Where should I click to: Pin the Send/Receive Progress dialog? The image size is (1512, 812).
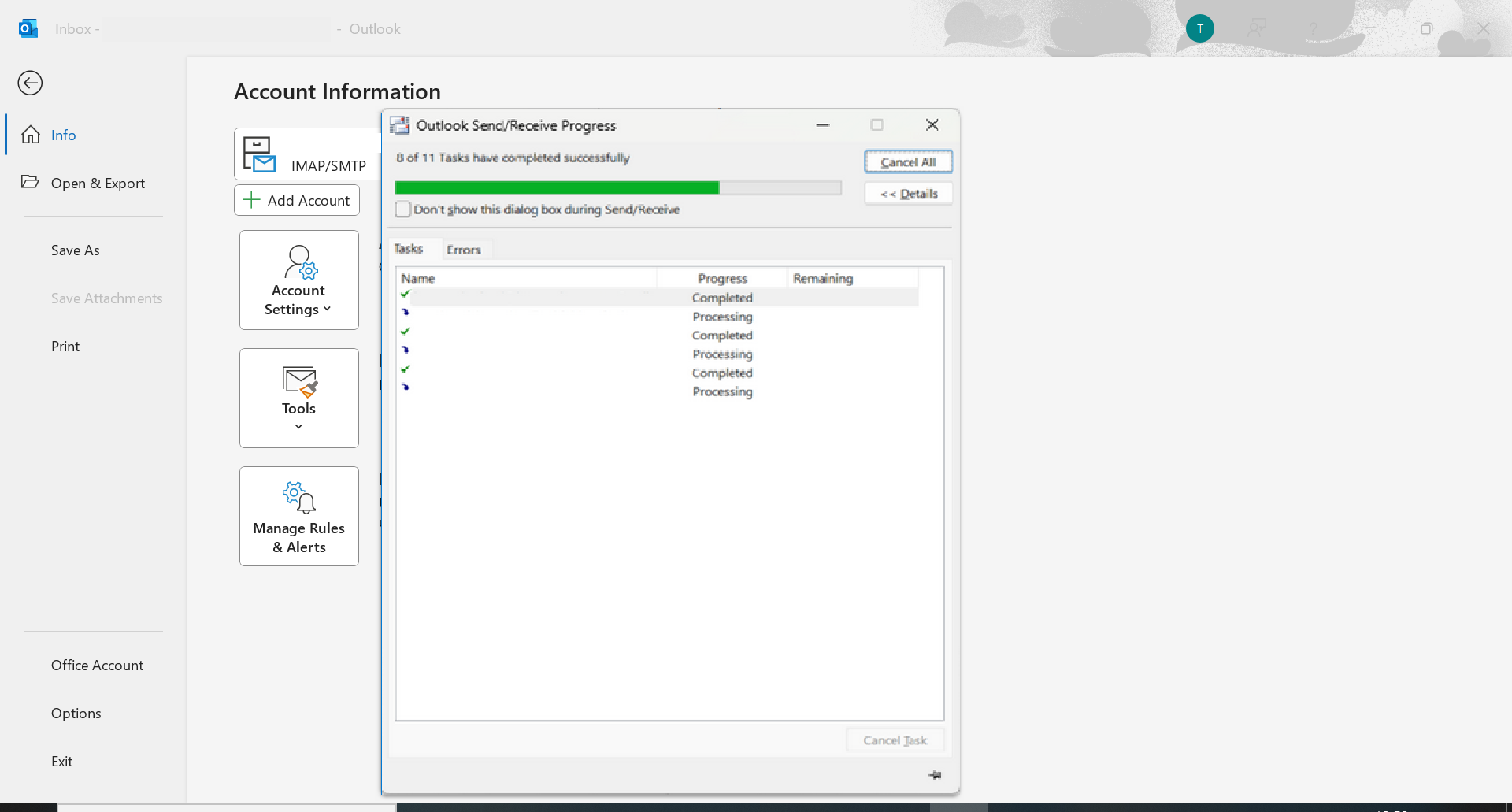tap(935, 775)
